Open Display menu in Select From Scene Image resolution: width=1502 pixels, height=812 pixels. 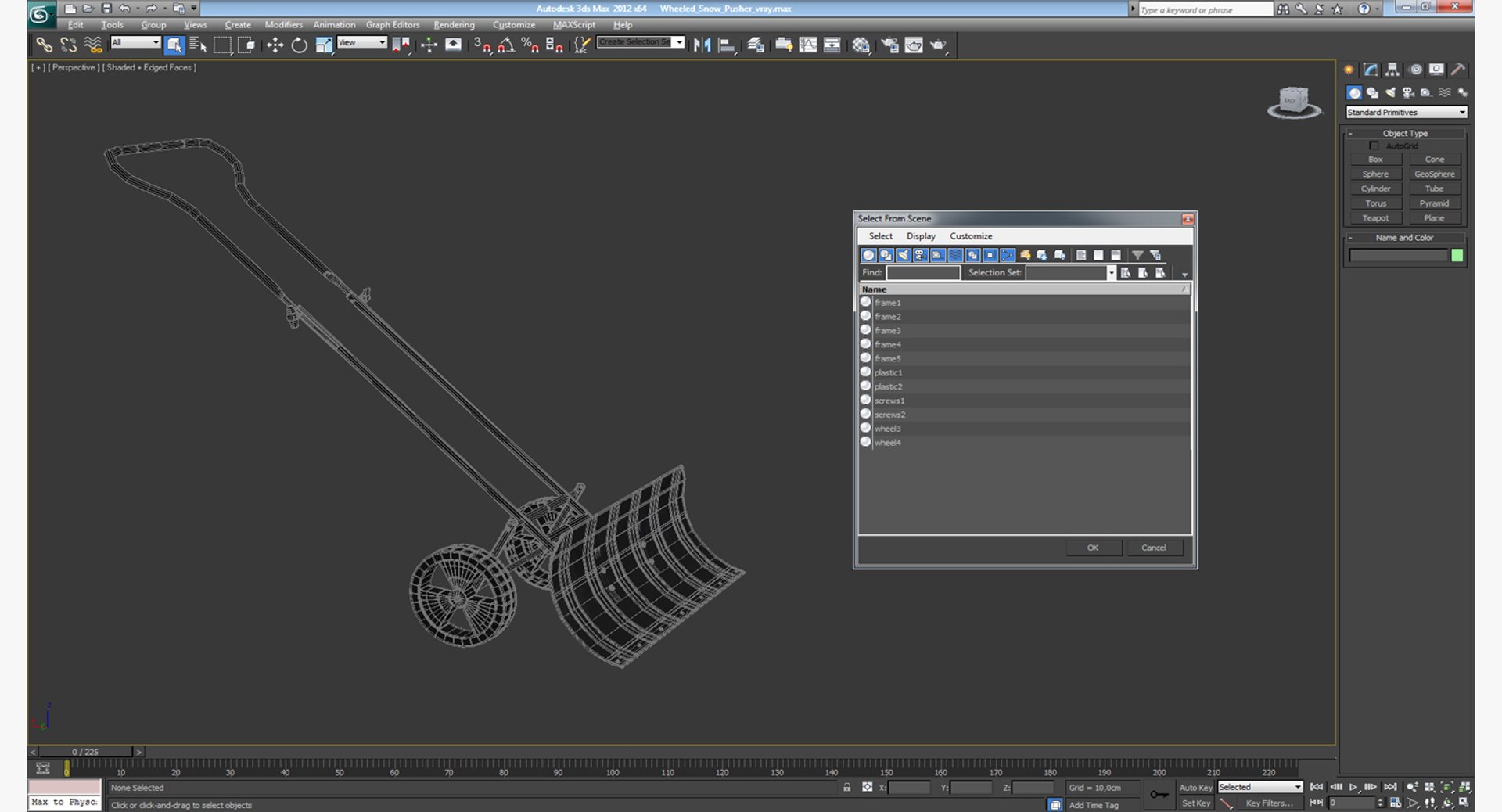click(921, 236)
